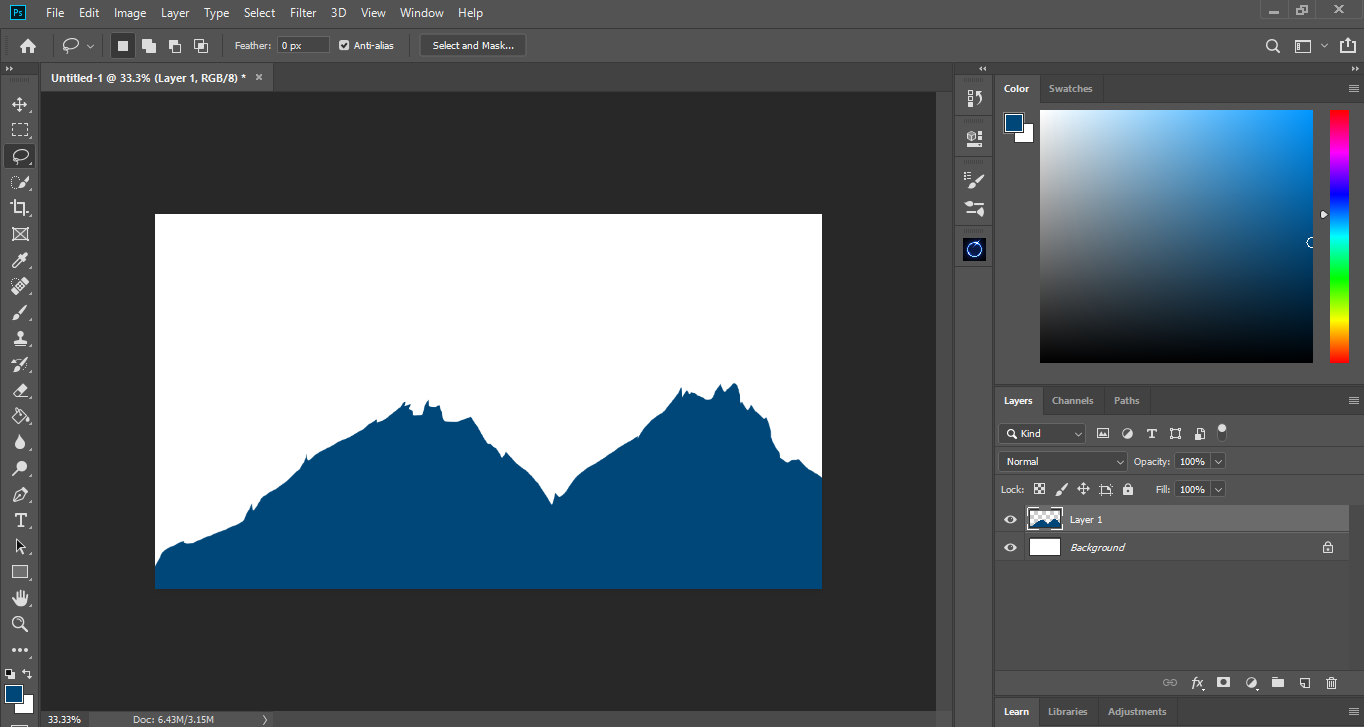Toggle Lock all padlock in Layers panel
Image resolution: width=1364 pixels, height=727 pixels.
coord(1128,490)
